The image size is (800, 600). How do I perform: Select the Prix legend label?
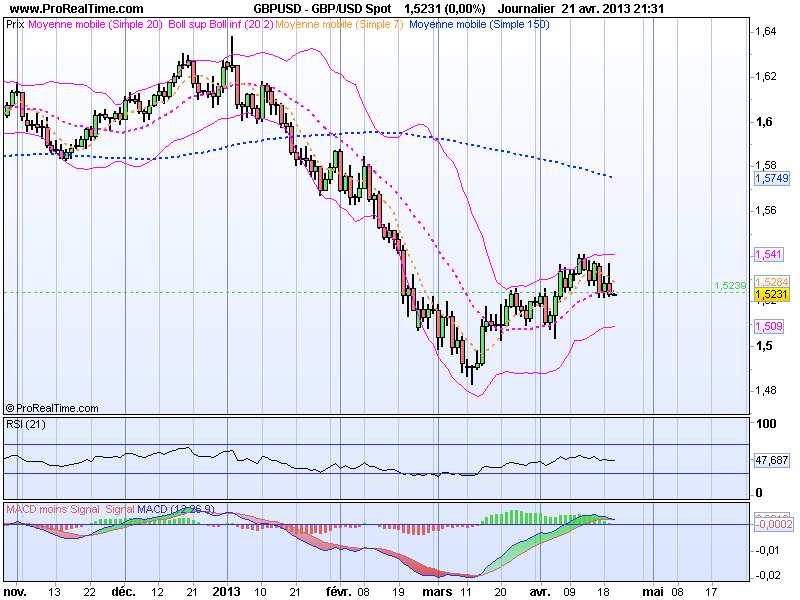pos(16,26)
